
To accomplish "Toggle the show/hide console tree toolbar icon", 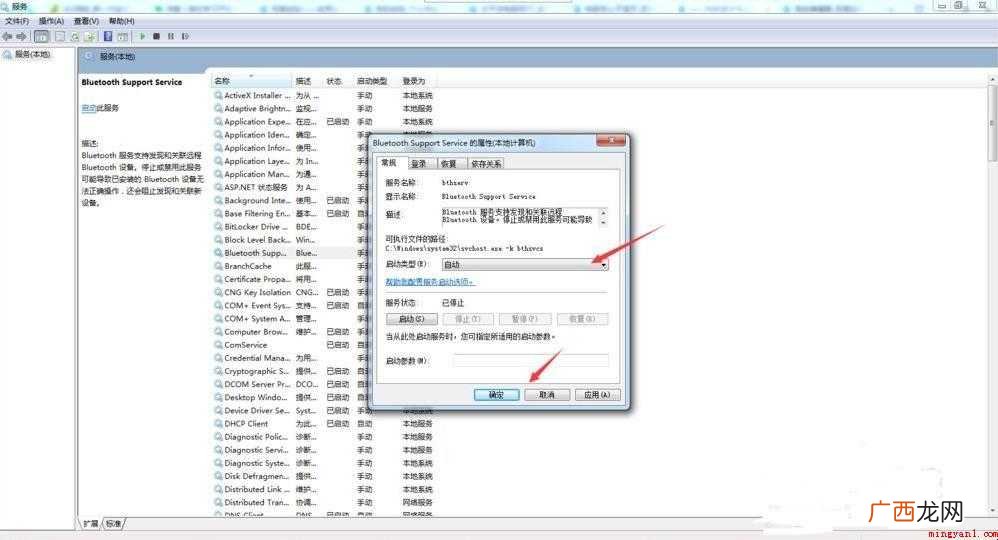I will coord(41,36).
